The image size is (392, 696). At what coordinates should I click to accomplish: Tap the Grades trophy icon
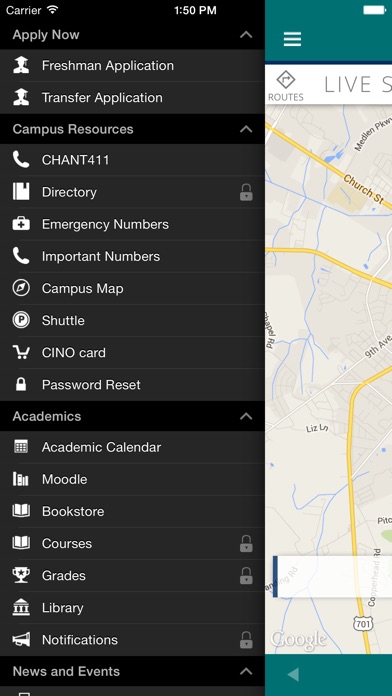pyautogui.click(x=21, y=575)
